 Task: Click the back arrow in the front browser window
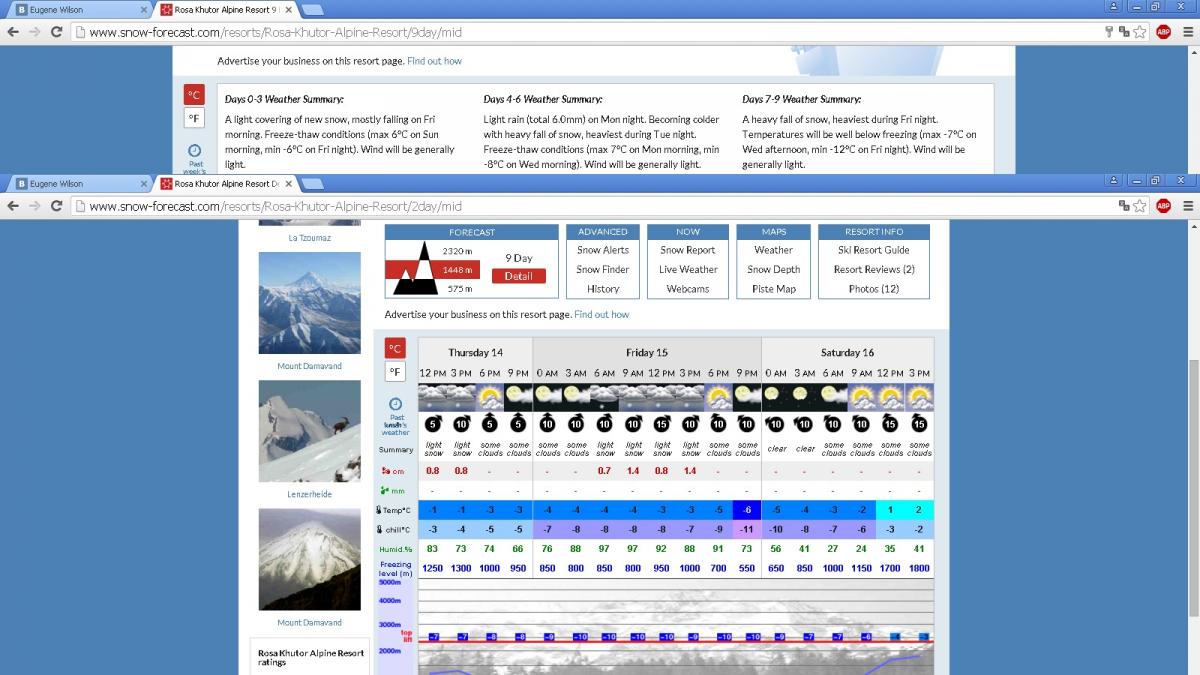(13, 206)
